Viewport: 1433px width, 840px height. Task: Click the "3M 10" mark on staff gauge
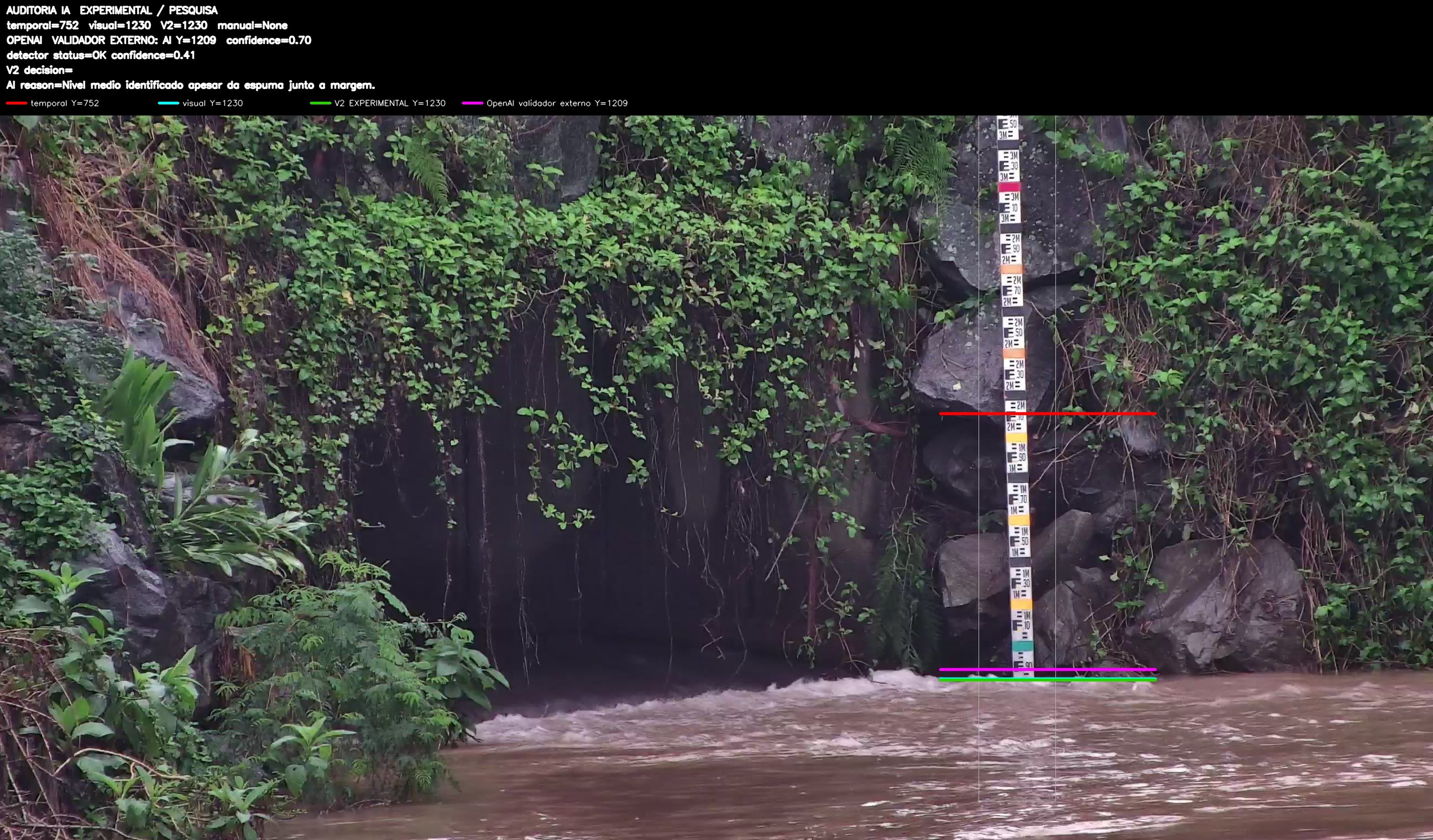[x=1010, y=207]
